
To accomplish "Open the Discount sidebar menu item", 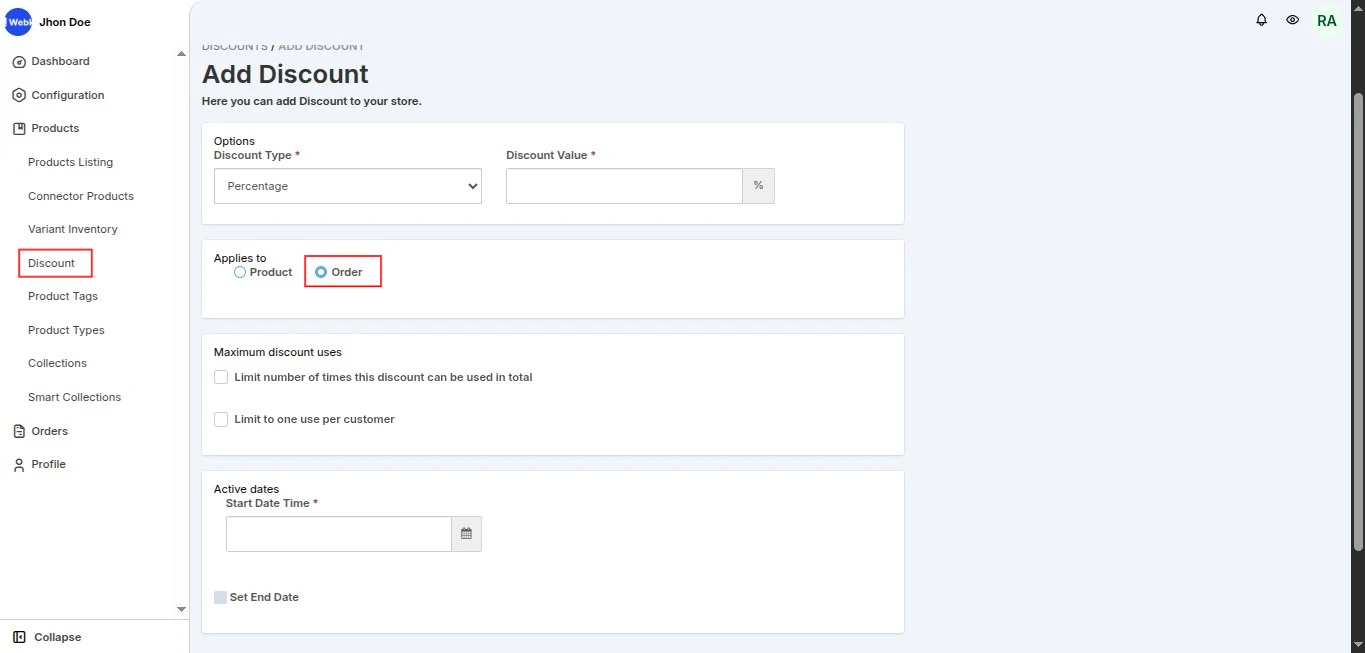I will (52, 263).
